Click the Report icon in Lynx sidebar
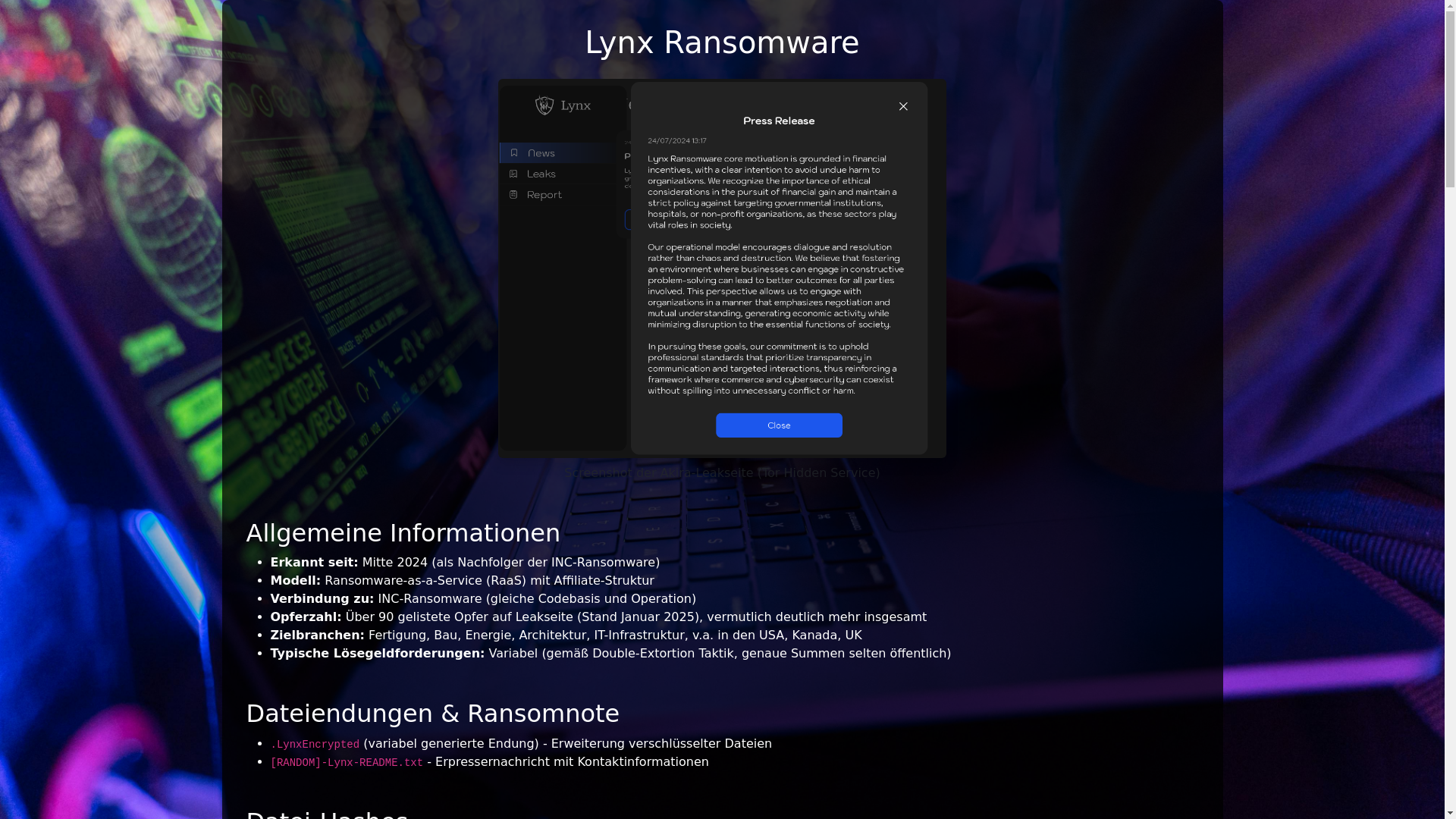1456x819 pixels. click(513, 195)
